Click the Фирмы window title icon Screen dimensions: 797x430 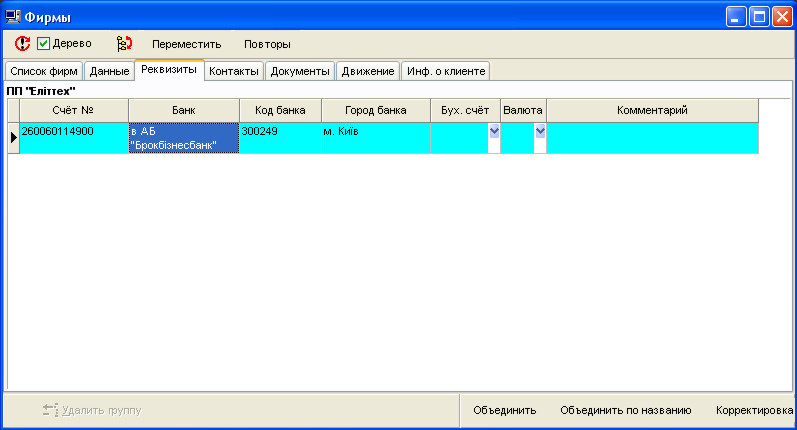pos(13,15)
